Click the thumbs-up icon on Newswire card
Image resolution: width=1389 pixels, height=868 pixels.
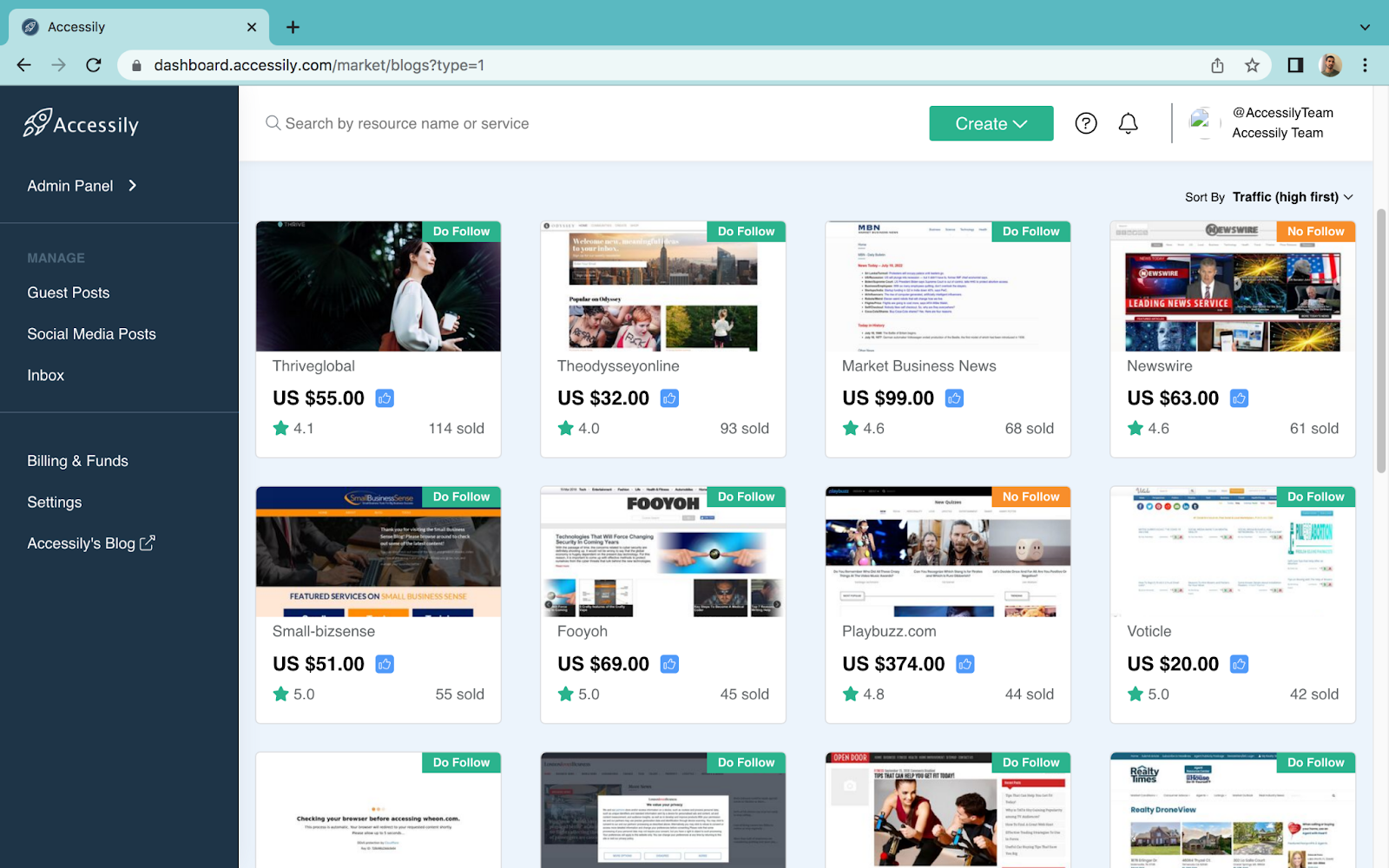pyautogui.click(x=1239, y=398)
